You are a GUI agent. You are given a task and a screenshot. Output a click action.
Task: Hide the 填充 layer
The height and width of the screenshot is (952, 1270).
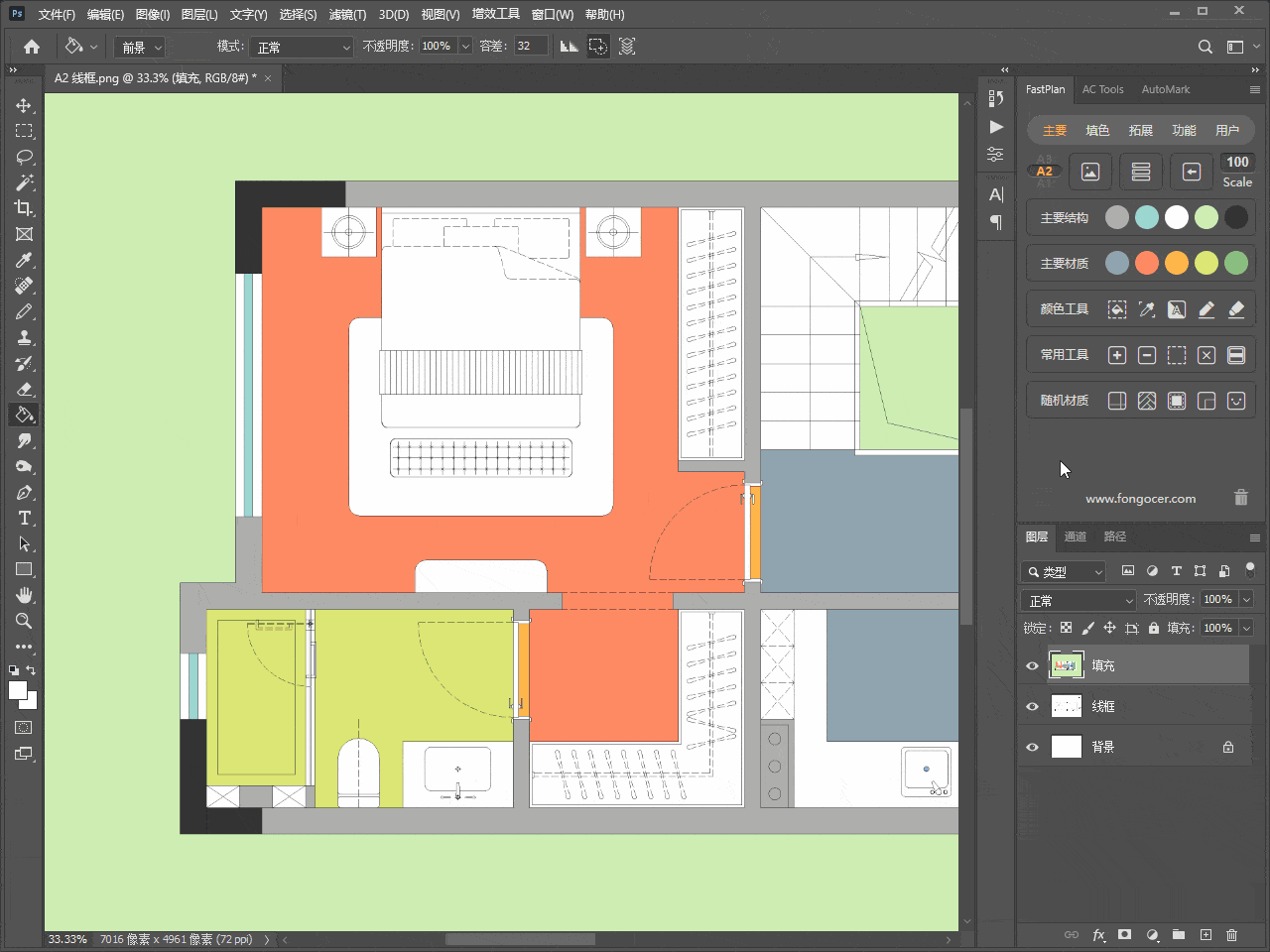(x=1032, y=665)
